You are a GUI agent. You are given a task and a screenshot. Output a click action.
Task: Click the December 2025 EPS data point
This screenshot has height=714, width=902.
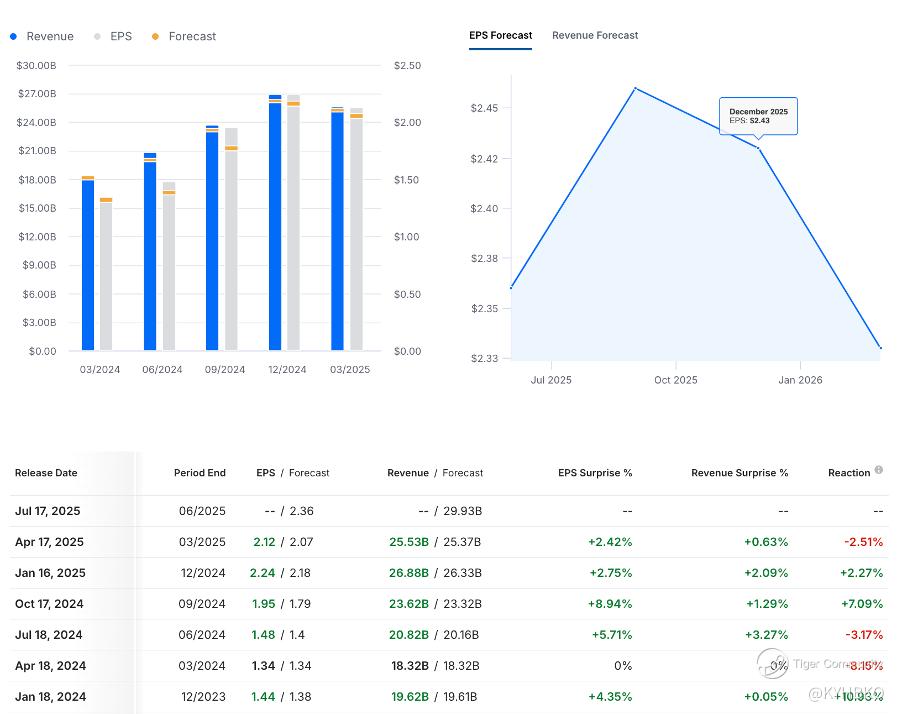[x=759, y=148]
